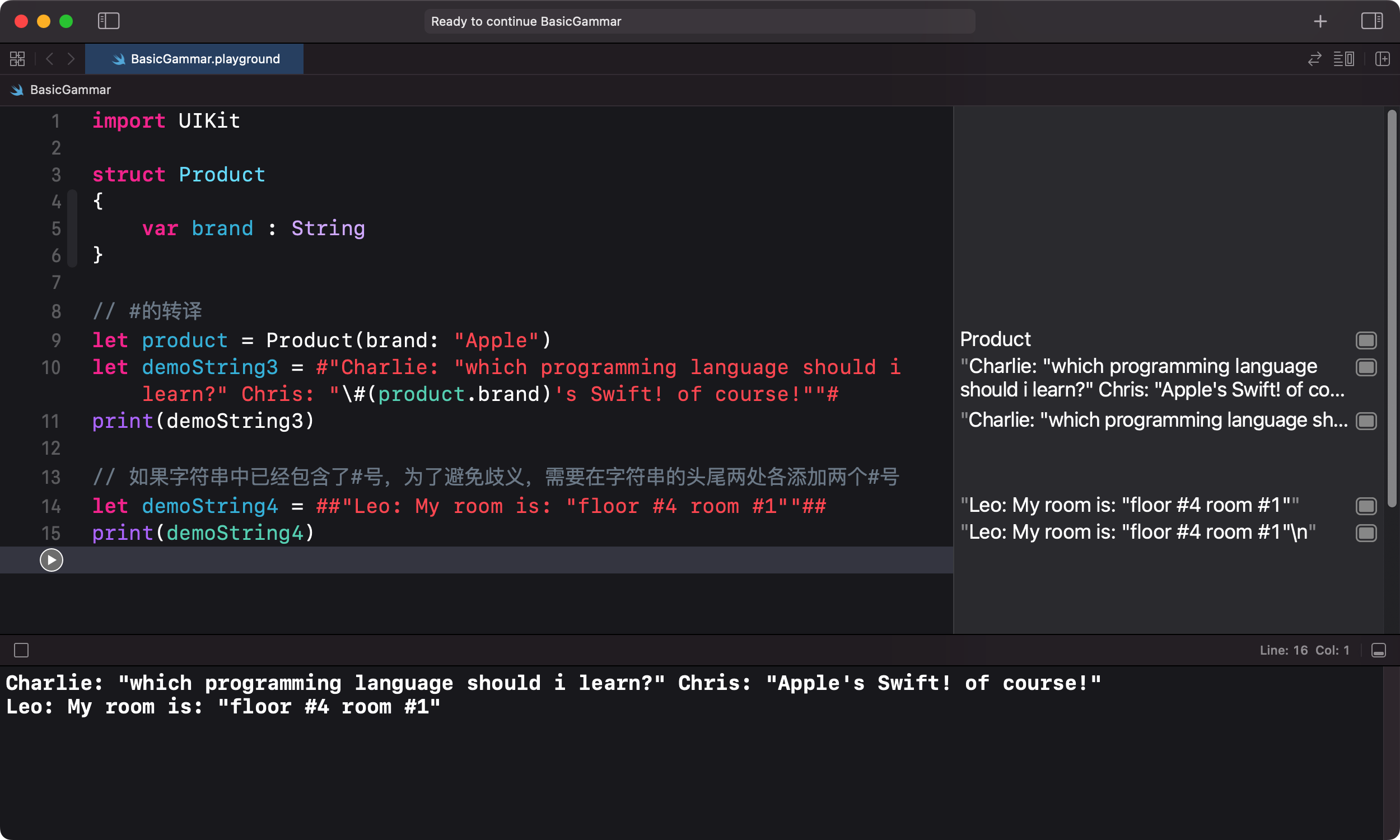This screenshot has height=840, width=1400.
Task: Toggle the navigator sidebar icon
Action: coord(108,21)
